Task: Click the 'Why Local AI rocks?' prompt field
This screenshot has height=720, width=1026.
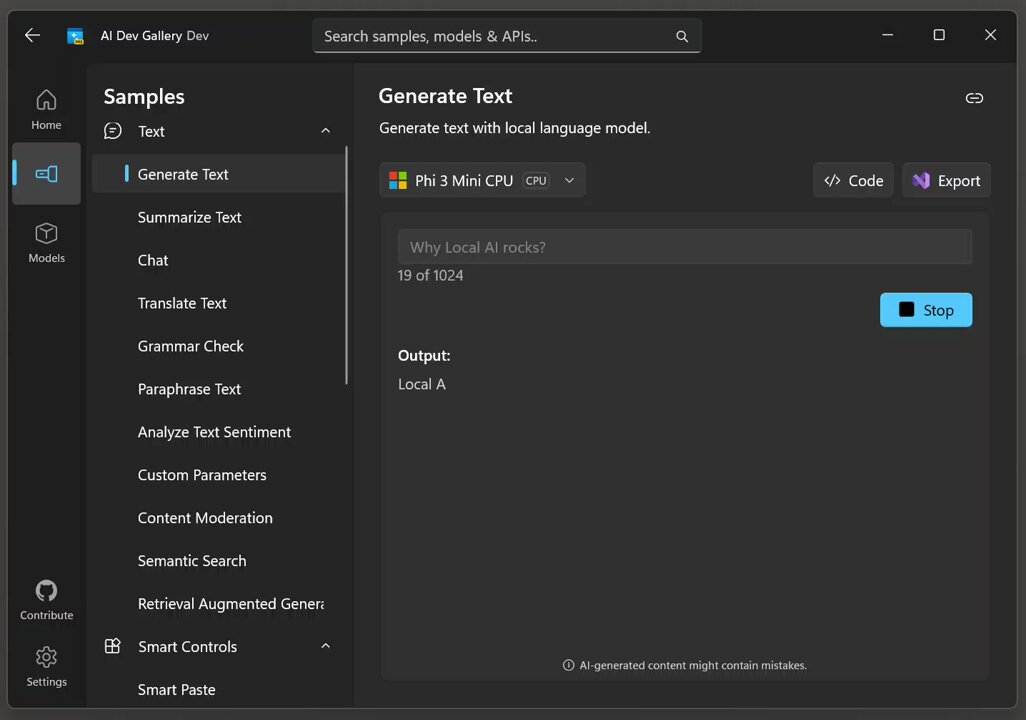Action: [x=684, y=247]
